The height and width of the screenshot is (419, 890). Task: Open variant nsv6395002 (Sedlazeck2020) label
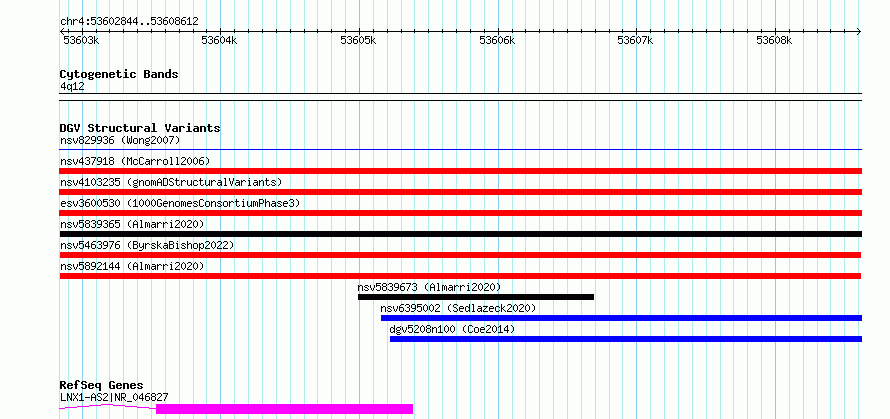pos(459,308)
